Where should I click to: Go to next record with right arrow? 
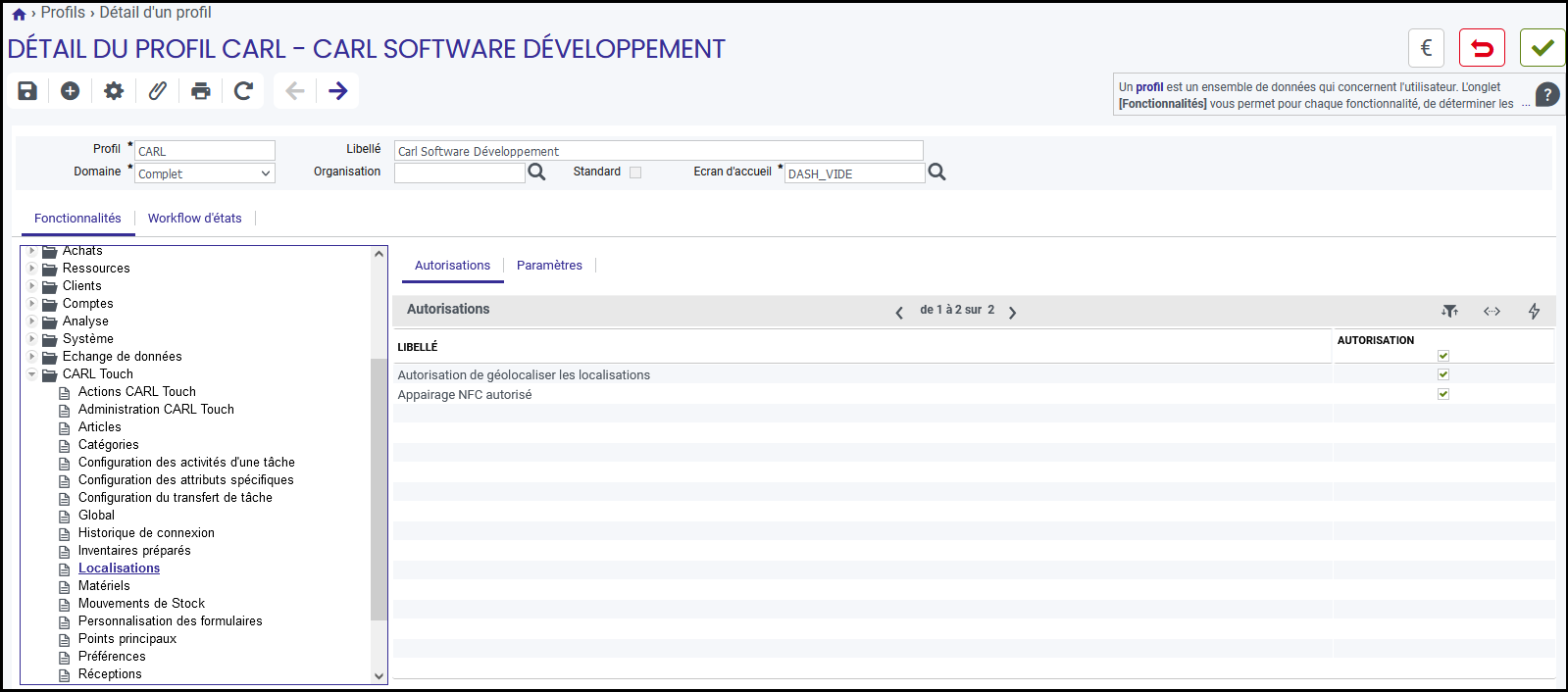point(338,91)
